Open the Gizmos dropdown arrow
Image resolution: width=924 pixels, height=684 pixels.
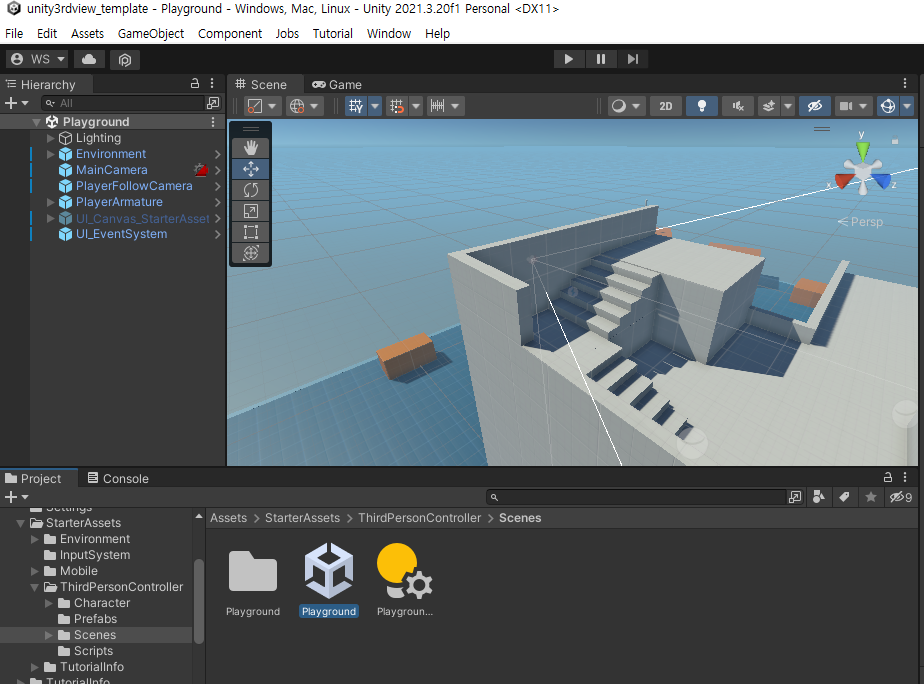(907, 106)
